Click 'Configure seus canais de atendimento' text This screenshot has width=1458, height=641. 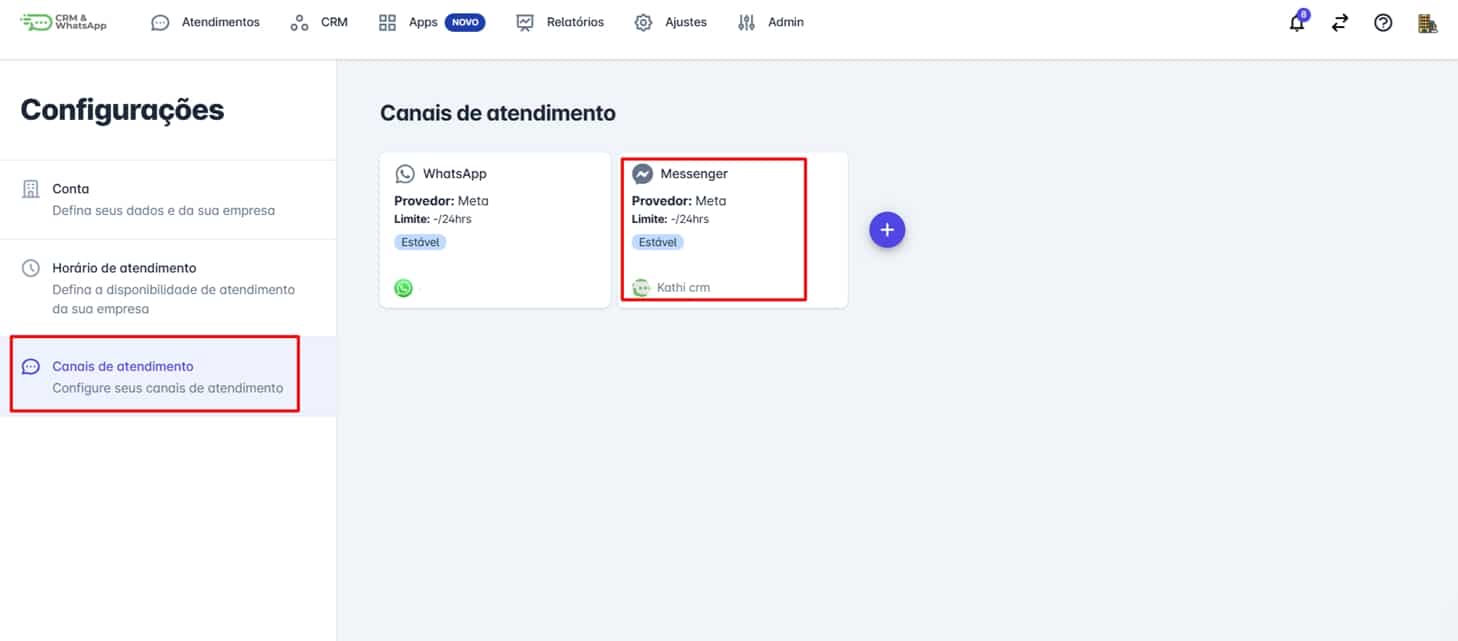tap(168, 388)
